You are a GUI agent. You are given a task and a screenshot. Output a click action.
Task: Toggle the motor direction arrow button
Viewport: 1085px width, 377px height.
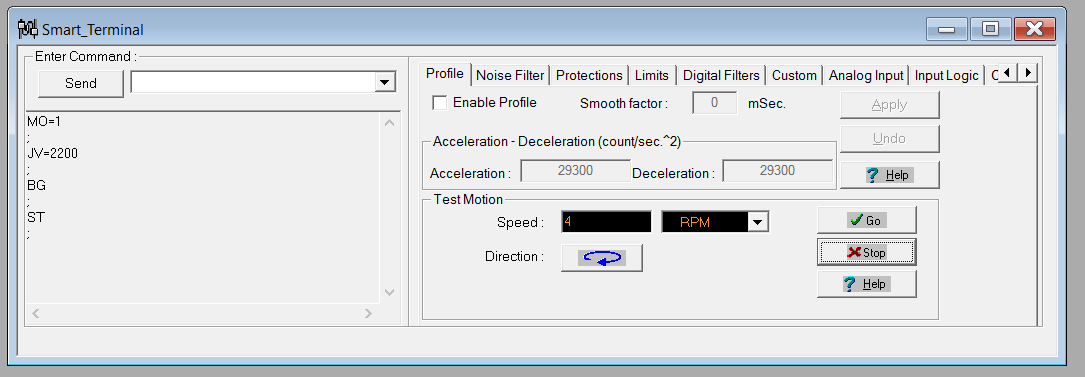pos(601,257)
